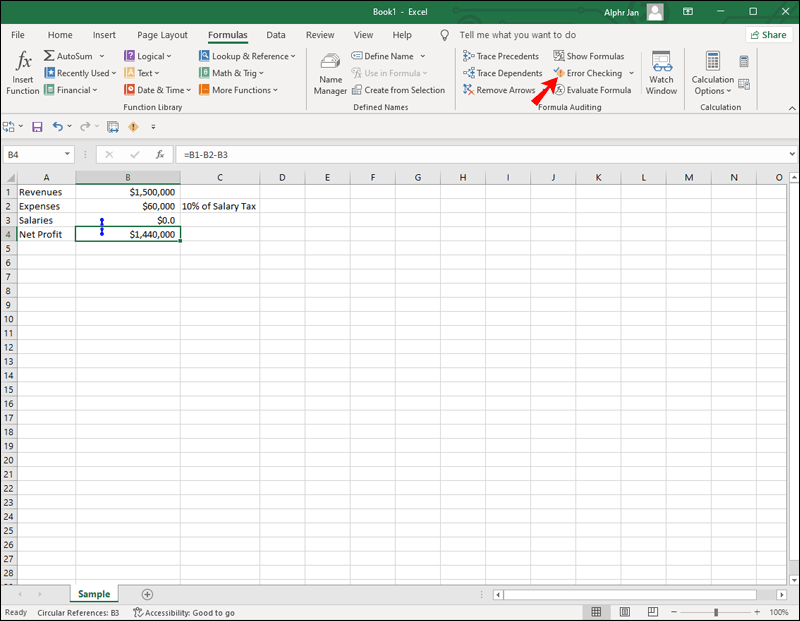Viewport: 800px width, 621px height.
Task: Click the Share button
Action: click(769, 35)
